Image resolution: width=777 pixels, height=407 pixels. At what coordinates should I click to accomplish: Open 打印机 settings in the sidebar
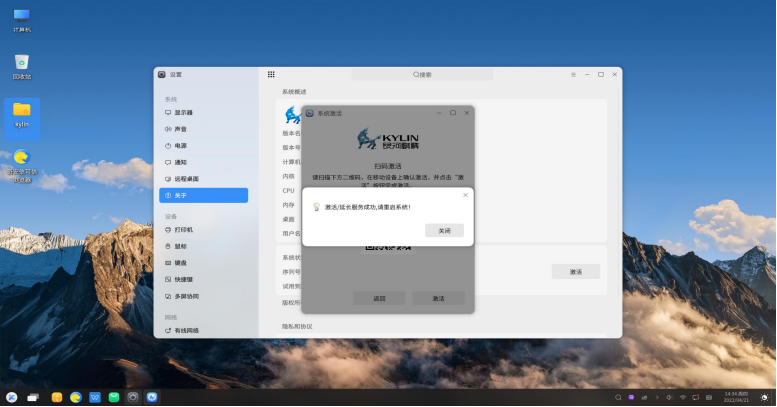[x=203, y=230]
